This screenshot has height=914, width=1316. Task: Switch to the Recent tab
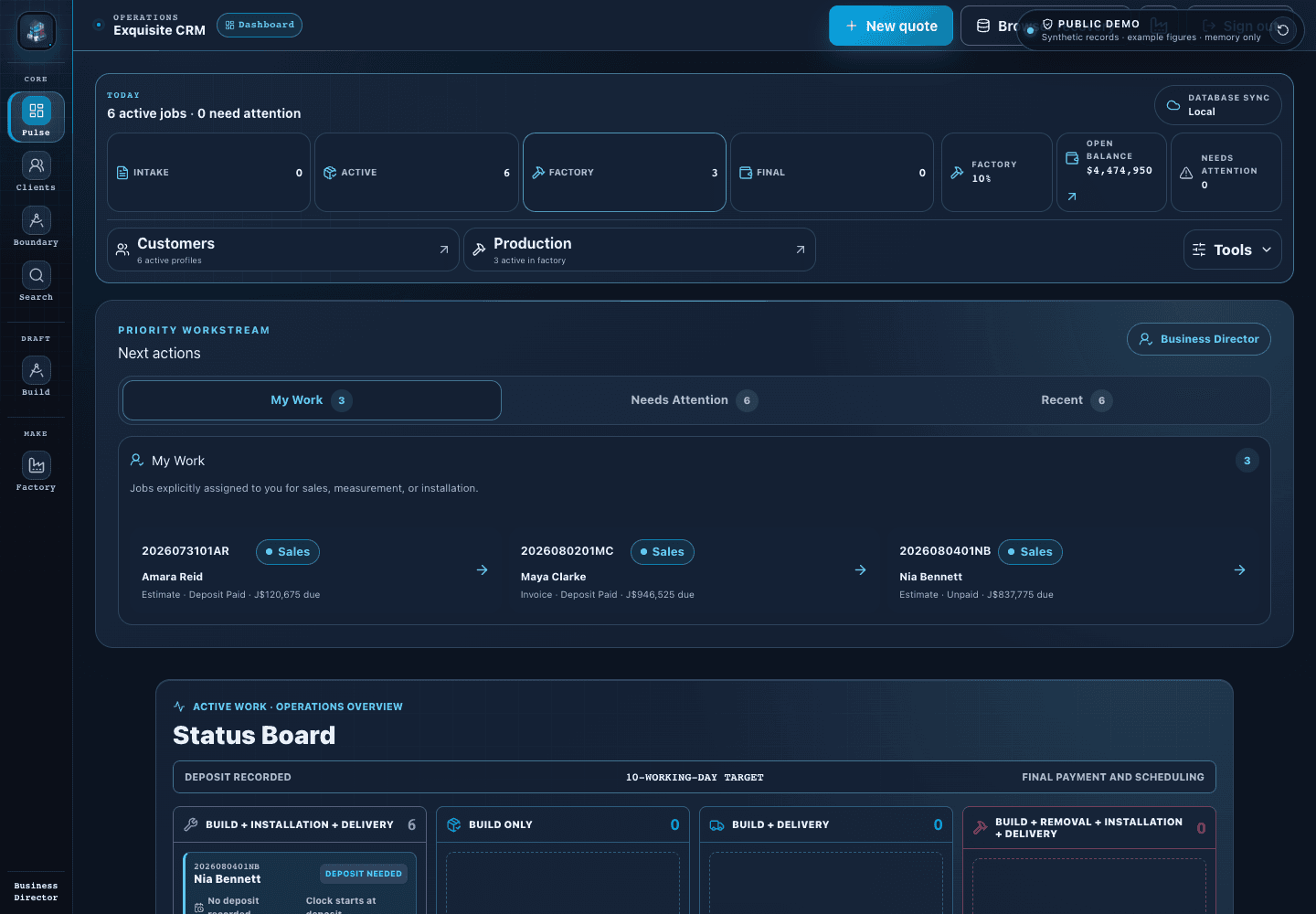coord(1077,400)
